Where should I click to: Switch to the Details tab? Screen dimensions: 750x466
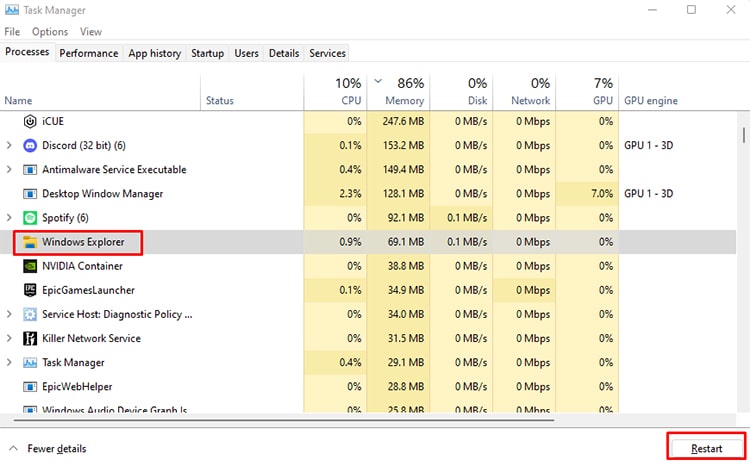coord(284,53)
